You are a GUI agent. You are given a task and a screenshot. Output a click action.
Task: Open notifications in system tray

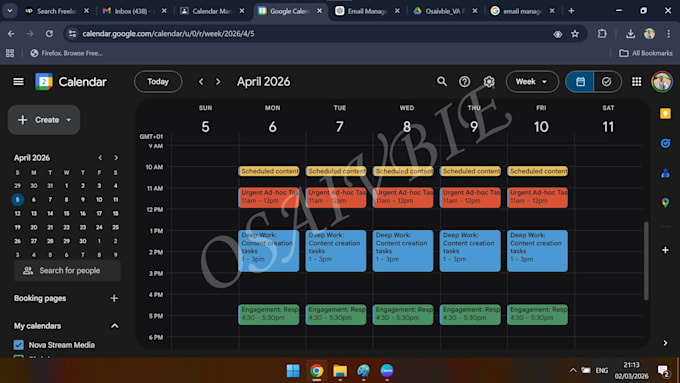pos(663,370)
